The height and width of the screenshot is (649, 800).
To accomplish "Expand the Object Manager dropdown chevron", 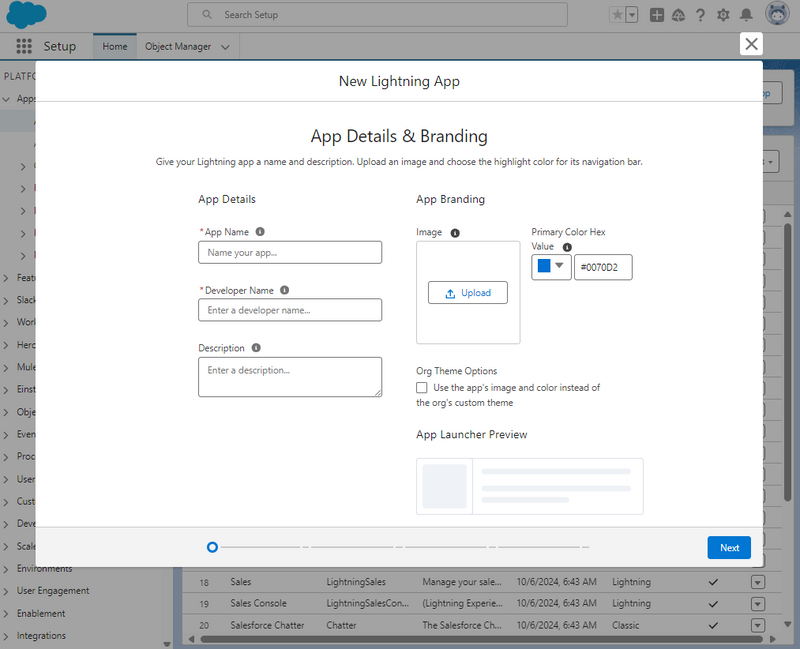I will coord(225,47).
